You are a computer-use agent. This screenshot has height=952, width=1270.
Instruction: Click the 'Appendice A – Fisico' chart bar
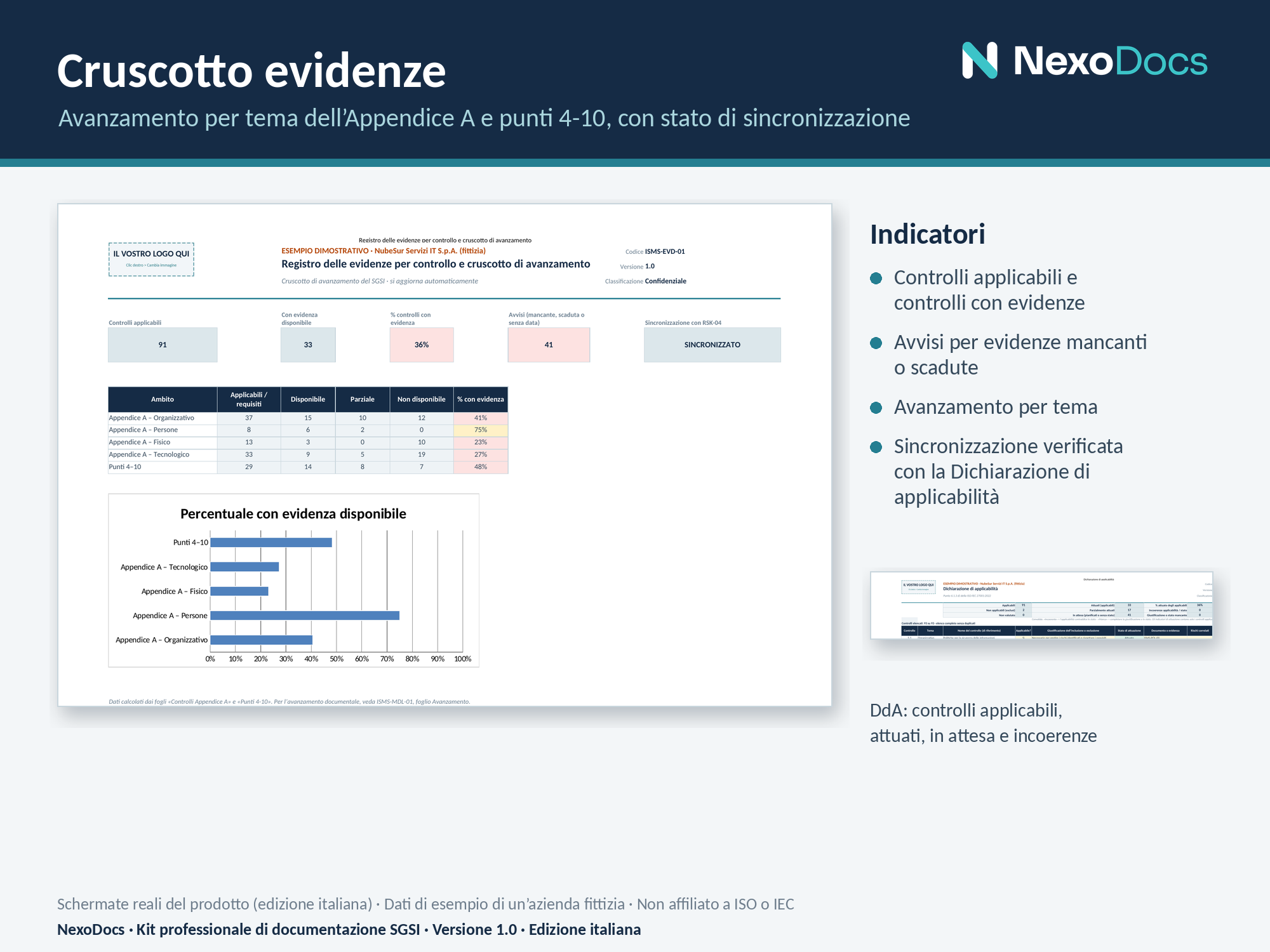pyautogui.click(x=239, y=591)
